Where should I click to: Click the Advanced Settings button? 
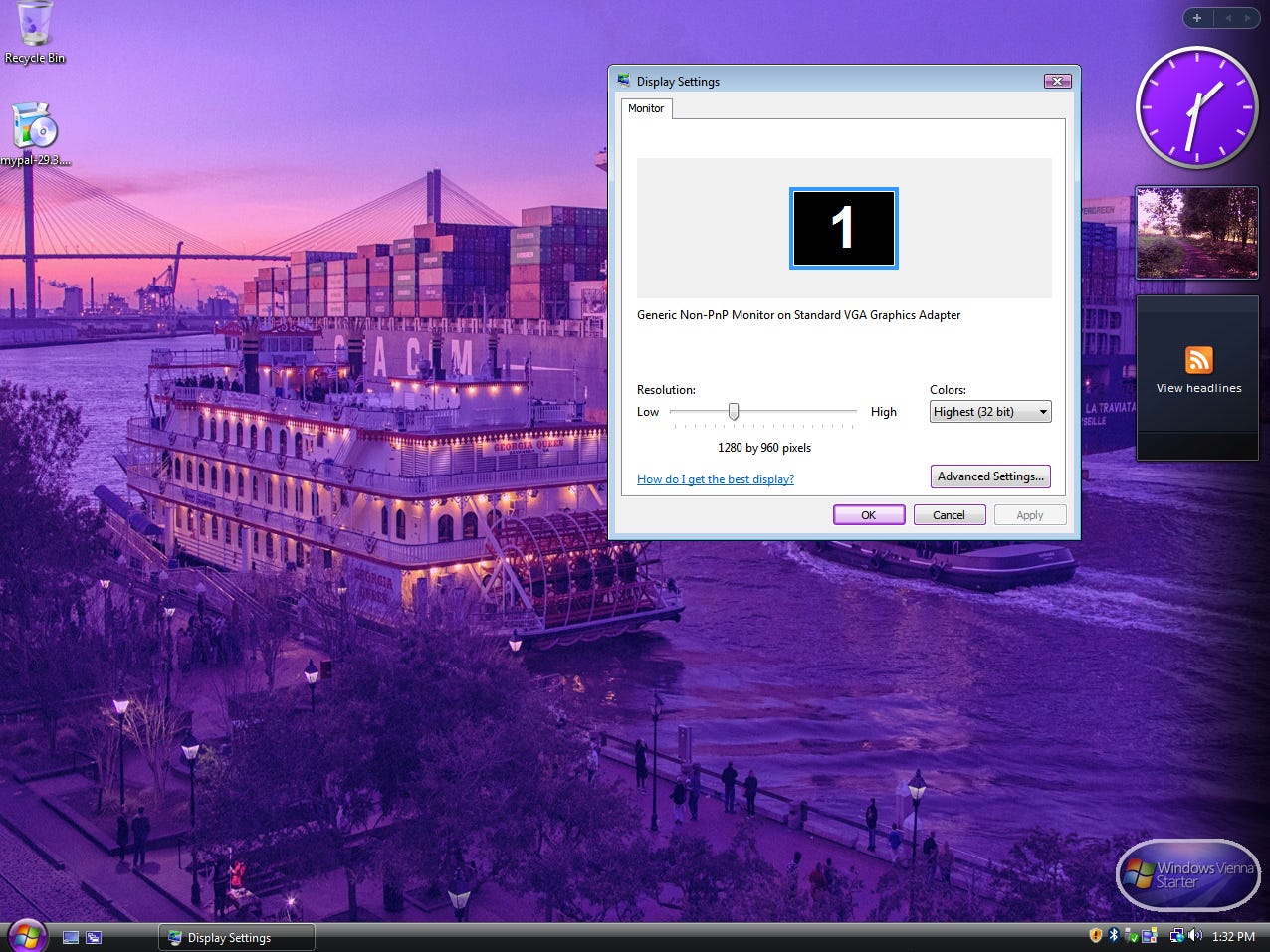point(989,476)
